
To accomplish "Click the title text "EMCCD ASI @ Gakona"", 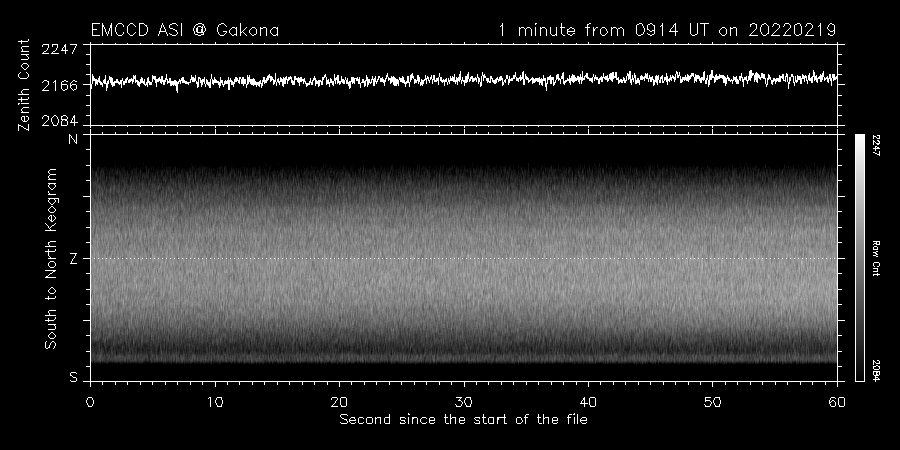I will click(185, 30).
